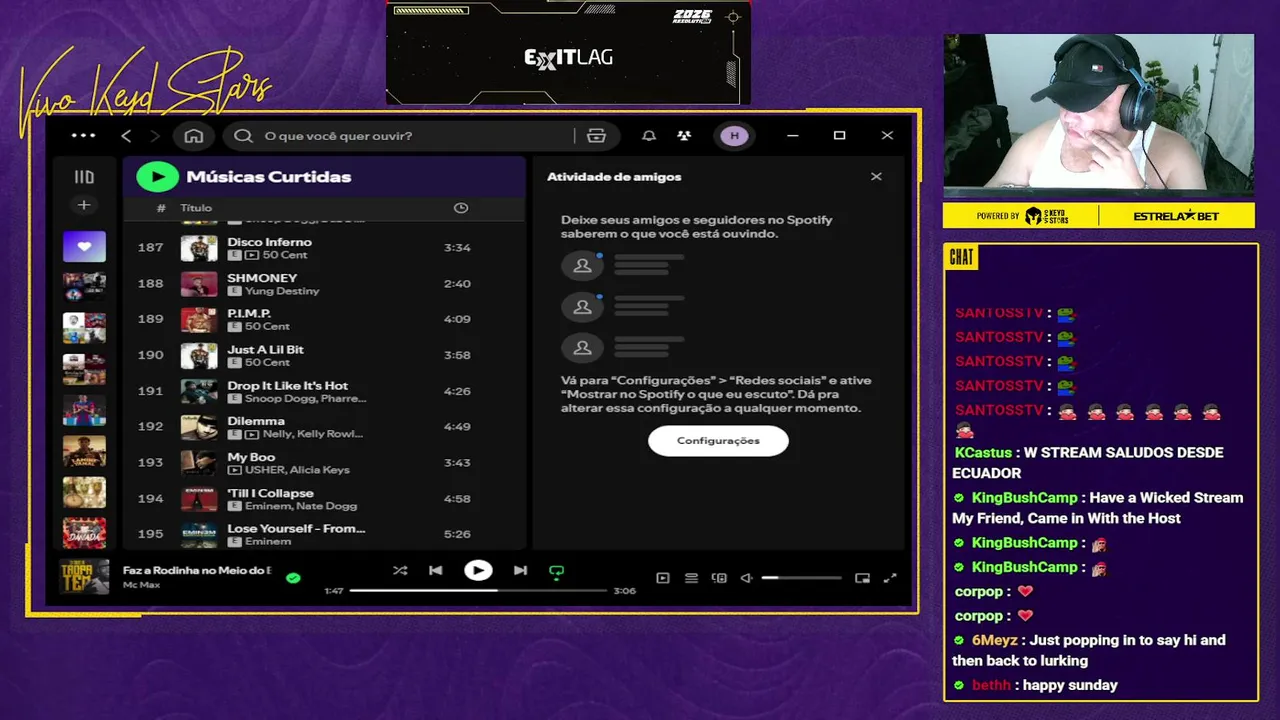
Task: Toggle the Now Playing view icon
Action: (662, 578)
